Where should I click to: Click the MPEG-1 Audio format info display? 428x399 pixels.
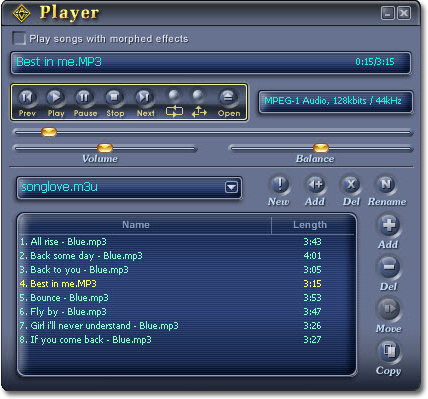(x=335, y=101)
